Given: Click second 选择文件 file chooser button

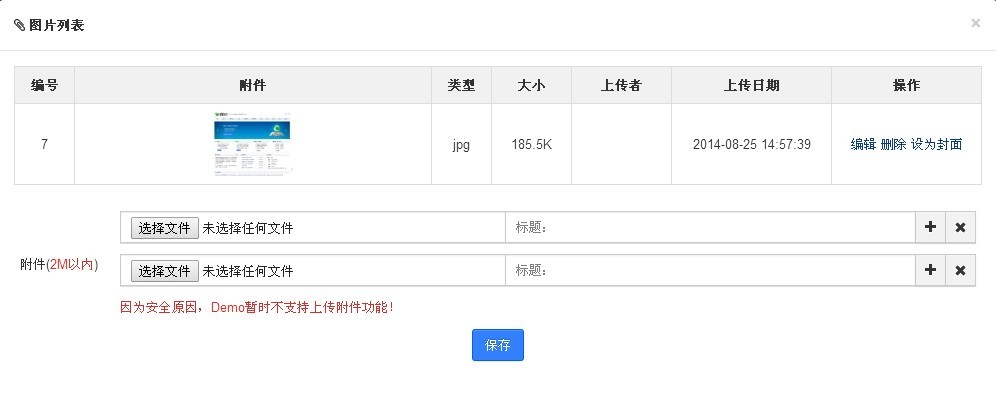Looking at the screenshot, I should pos(163,271).
